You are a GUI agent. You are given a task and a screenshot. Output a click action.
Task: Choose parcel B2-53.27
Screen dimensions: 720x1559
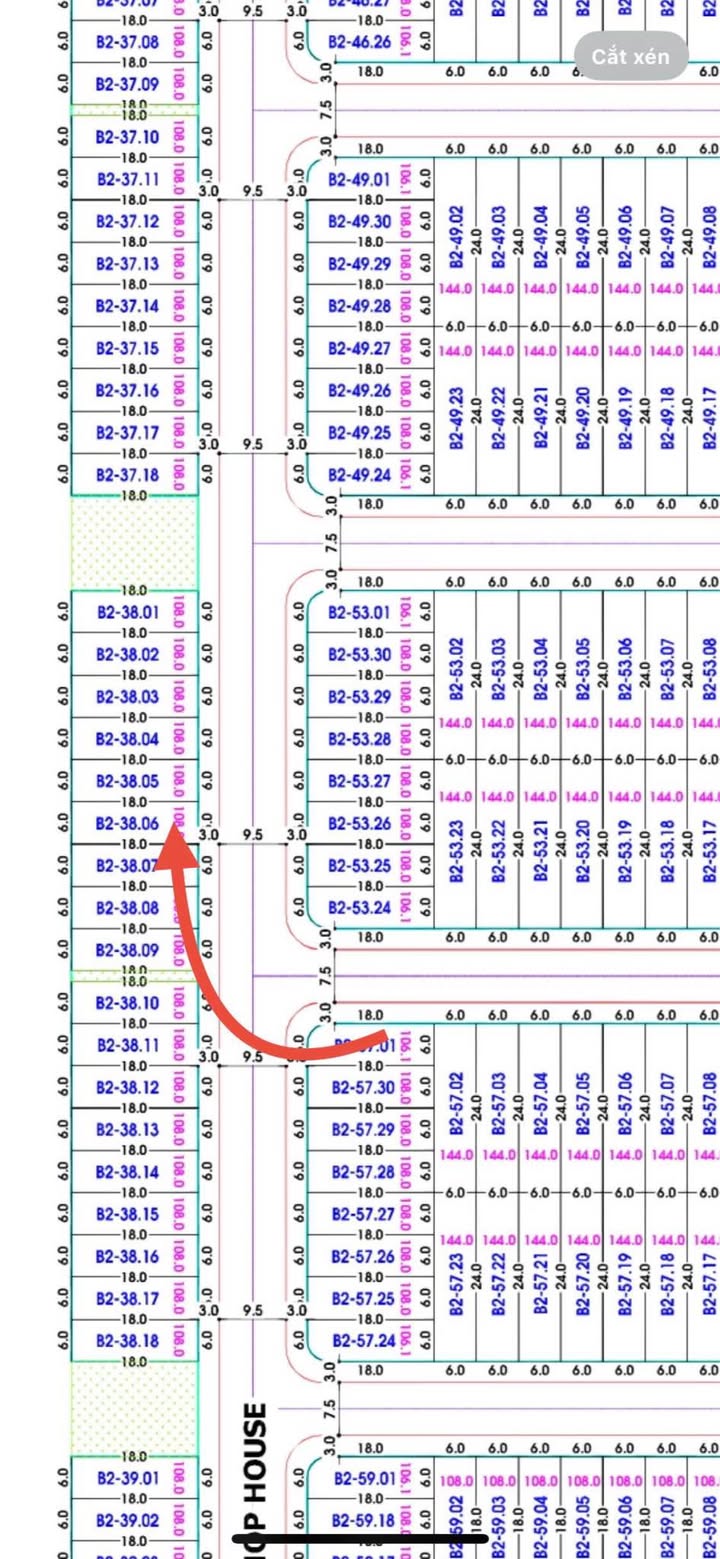tap(360, 781)
